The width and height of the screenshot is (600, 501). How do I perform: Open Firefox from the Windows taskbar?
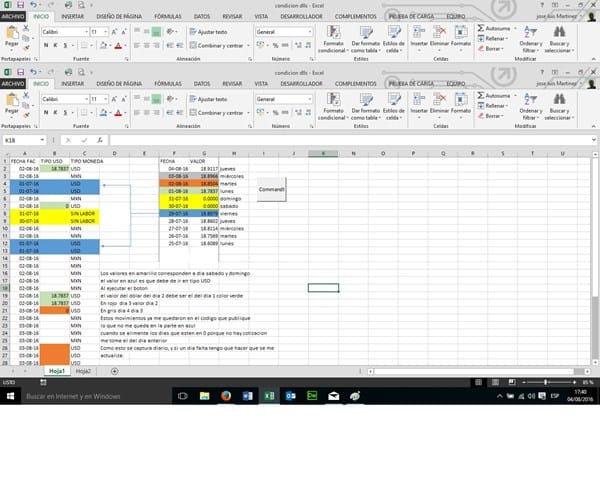coord(226,397)
